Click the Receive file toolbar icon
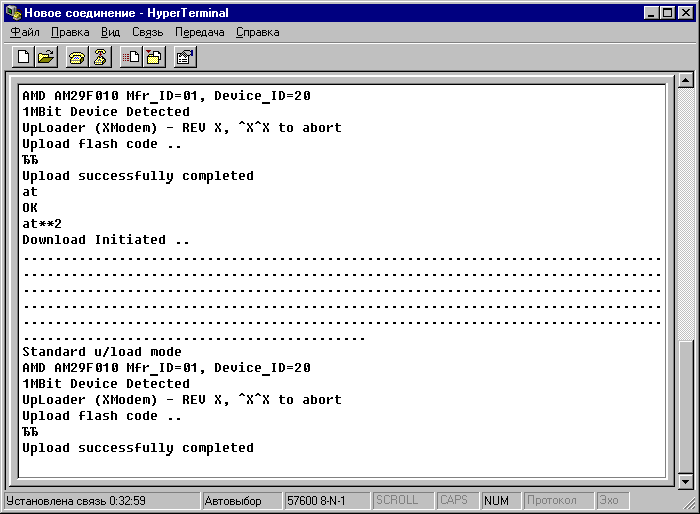Screen dimensions: 700x514 [154, 57]
